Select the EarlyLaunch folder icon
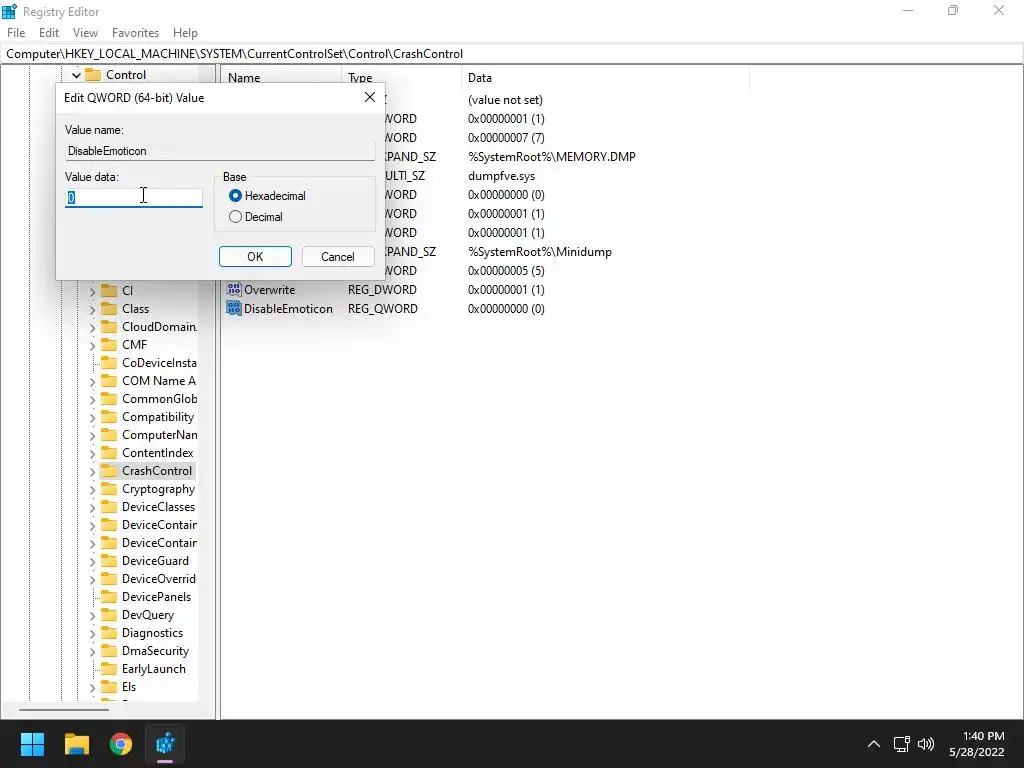This screenshot has height=768, width=1024. 109,669
